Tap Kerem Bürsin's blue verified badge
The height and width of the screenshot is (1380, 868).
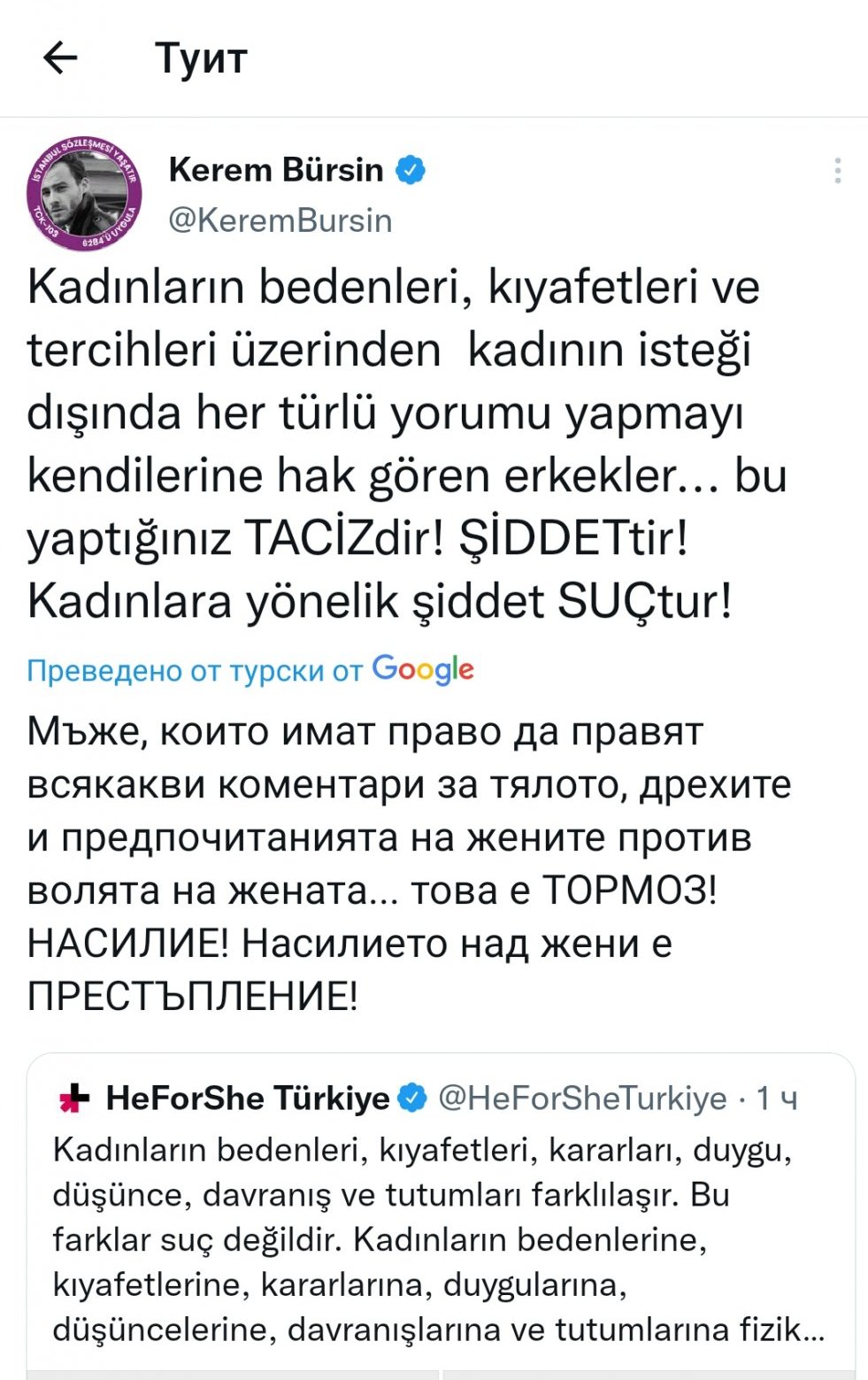[x=411, y=169]
